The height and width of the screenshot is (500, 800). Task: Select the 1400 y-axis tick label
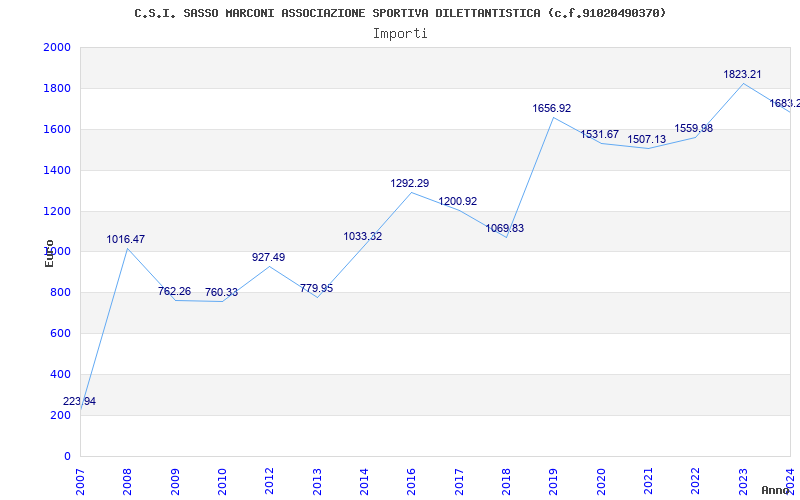coord(57,171)
